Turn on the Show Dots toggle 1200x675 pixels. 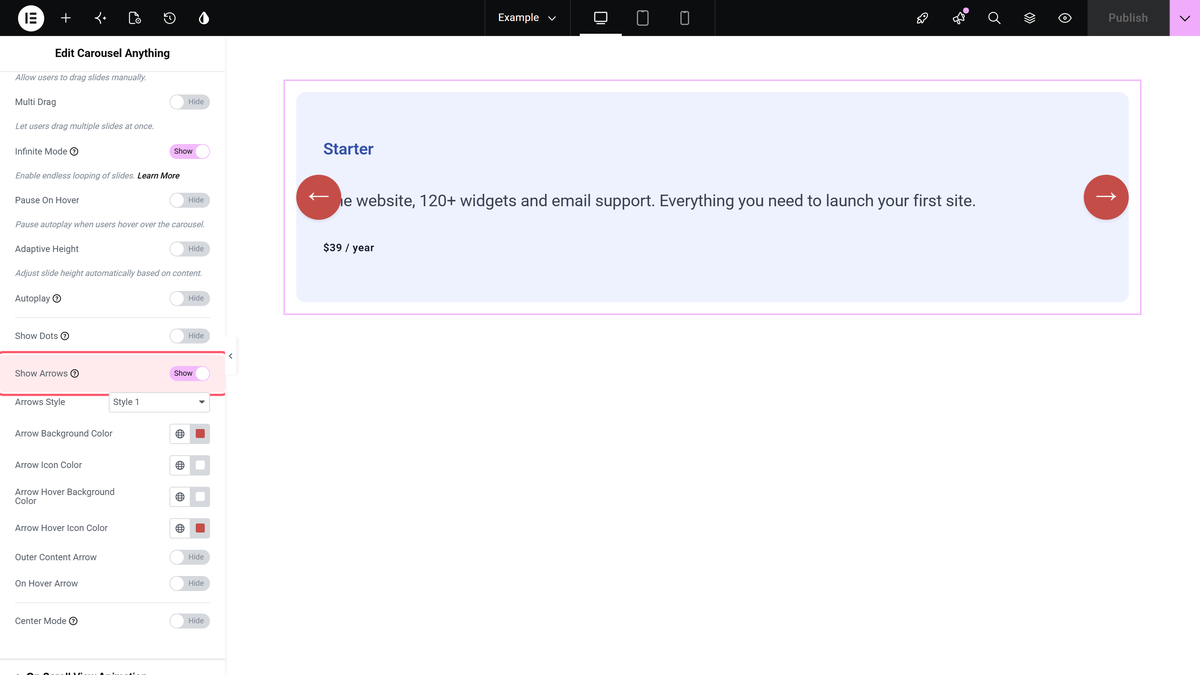(x=189, y=336)
